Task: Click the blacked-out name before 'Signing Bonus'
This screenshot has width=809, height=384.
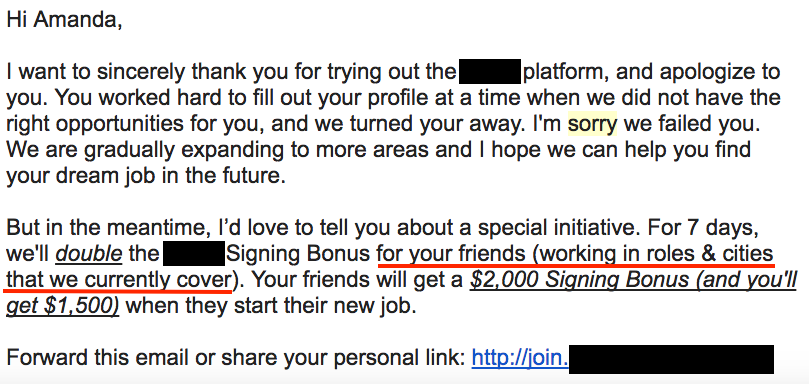Action: click(194, 253)
